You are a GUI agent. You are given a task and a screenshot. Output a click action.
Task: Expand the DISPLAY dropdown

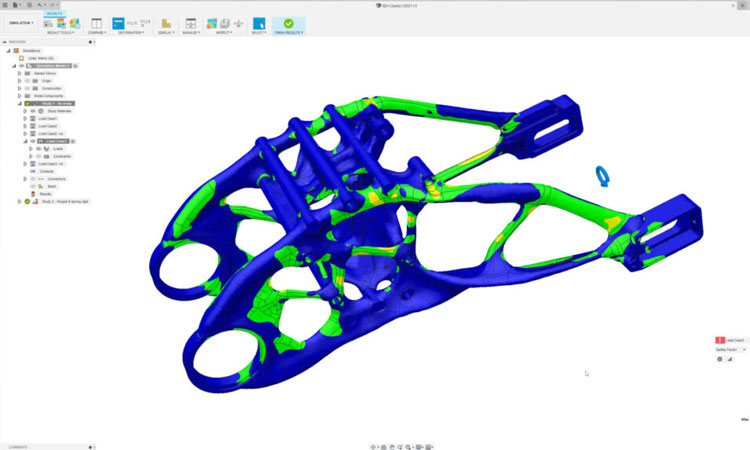pos(166,33)
